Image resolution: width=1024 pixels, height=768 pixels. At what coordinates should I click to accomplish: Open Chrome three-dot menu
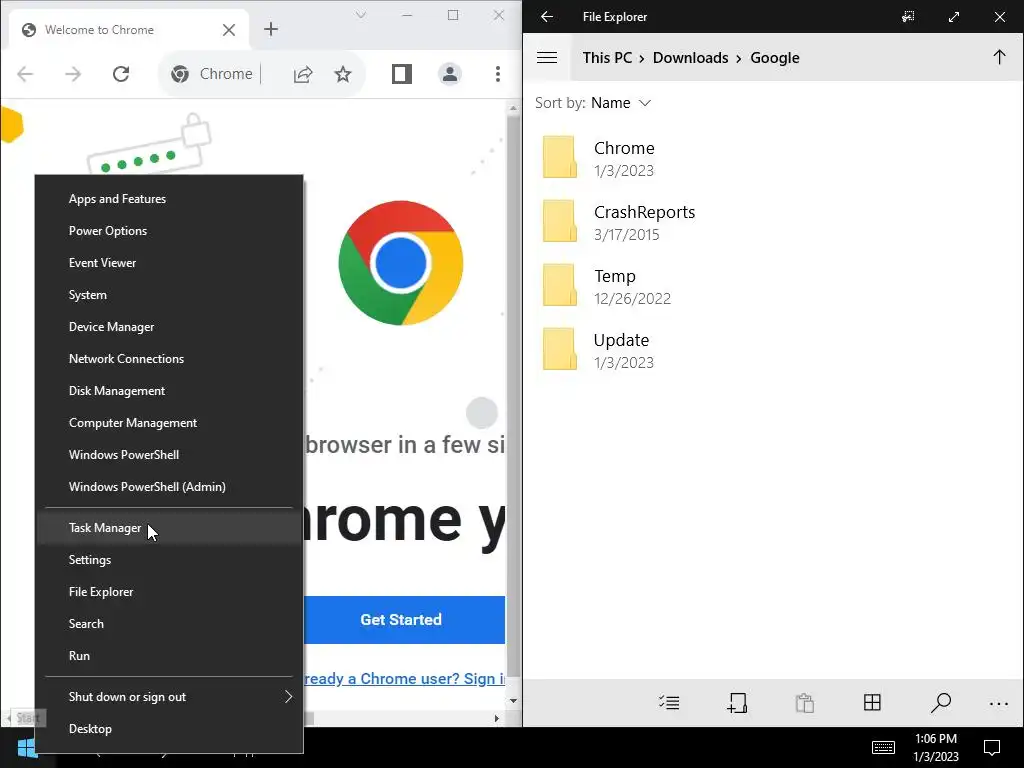[498, 74]
